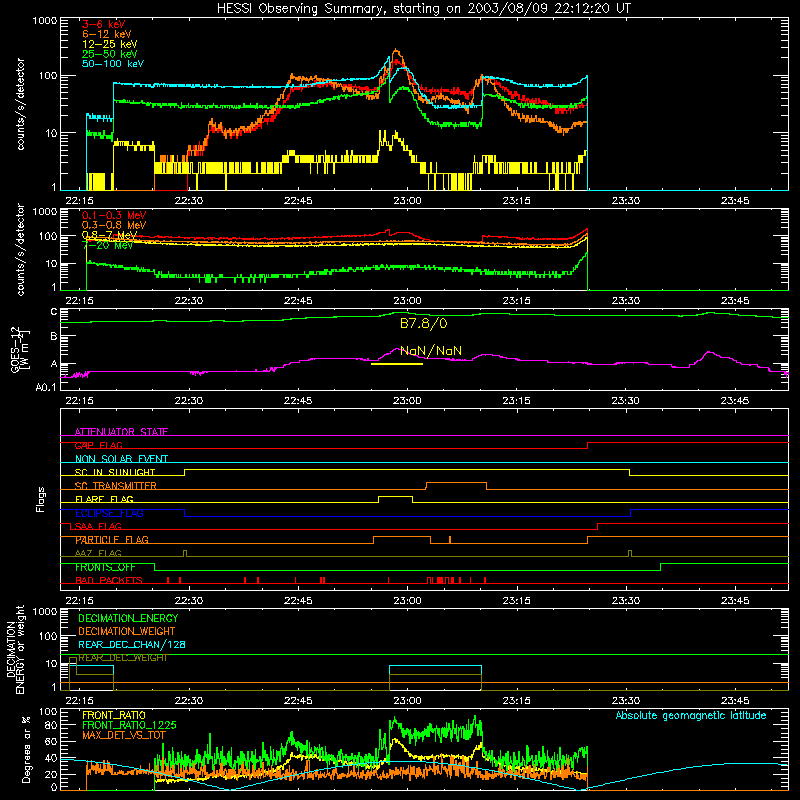Click the REAR_DEC_CHAN/128 legend label
The width and height of the screenshot is (800, 800).
point(132,645)
